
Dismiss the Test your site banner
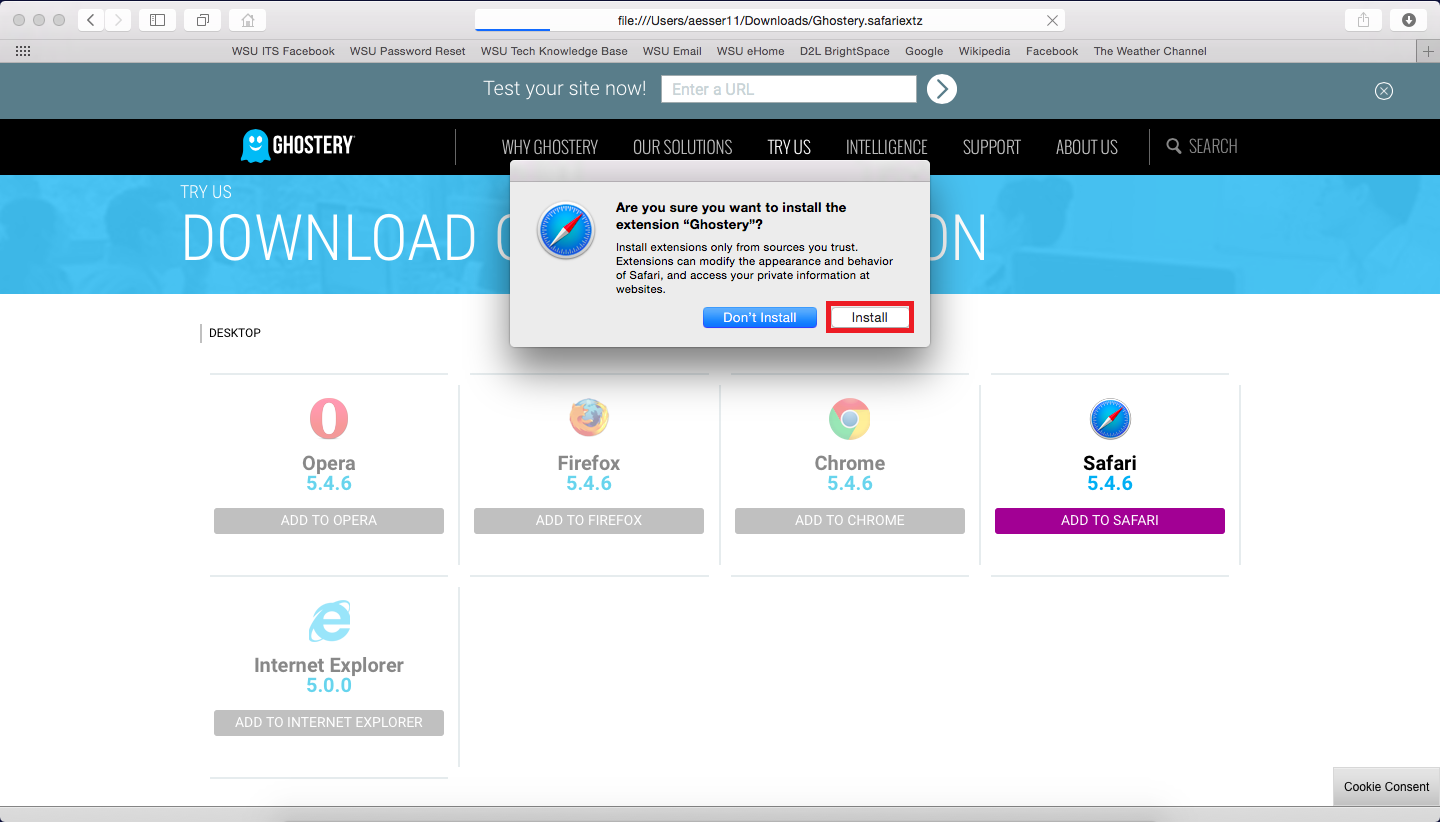point(1383,91)
